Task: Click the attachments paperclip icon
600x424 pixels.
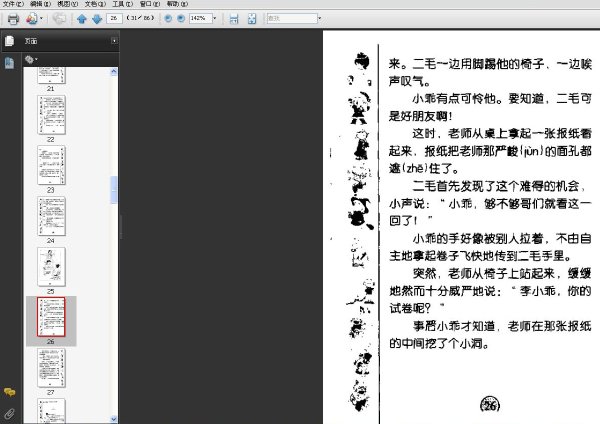Action: pyautogui.click(x=10, y=413)
